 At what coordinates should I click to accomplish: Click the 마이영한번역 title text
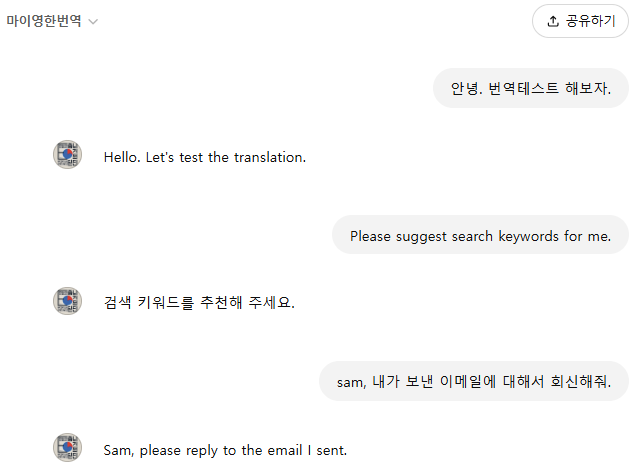pos(44,21)
